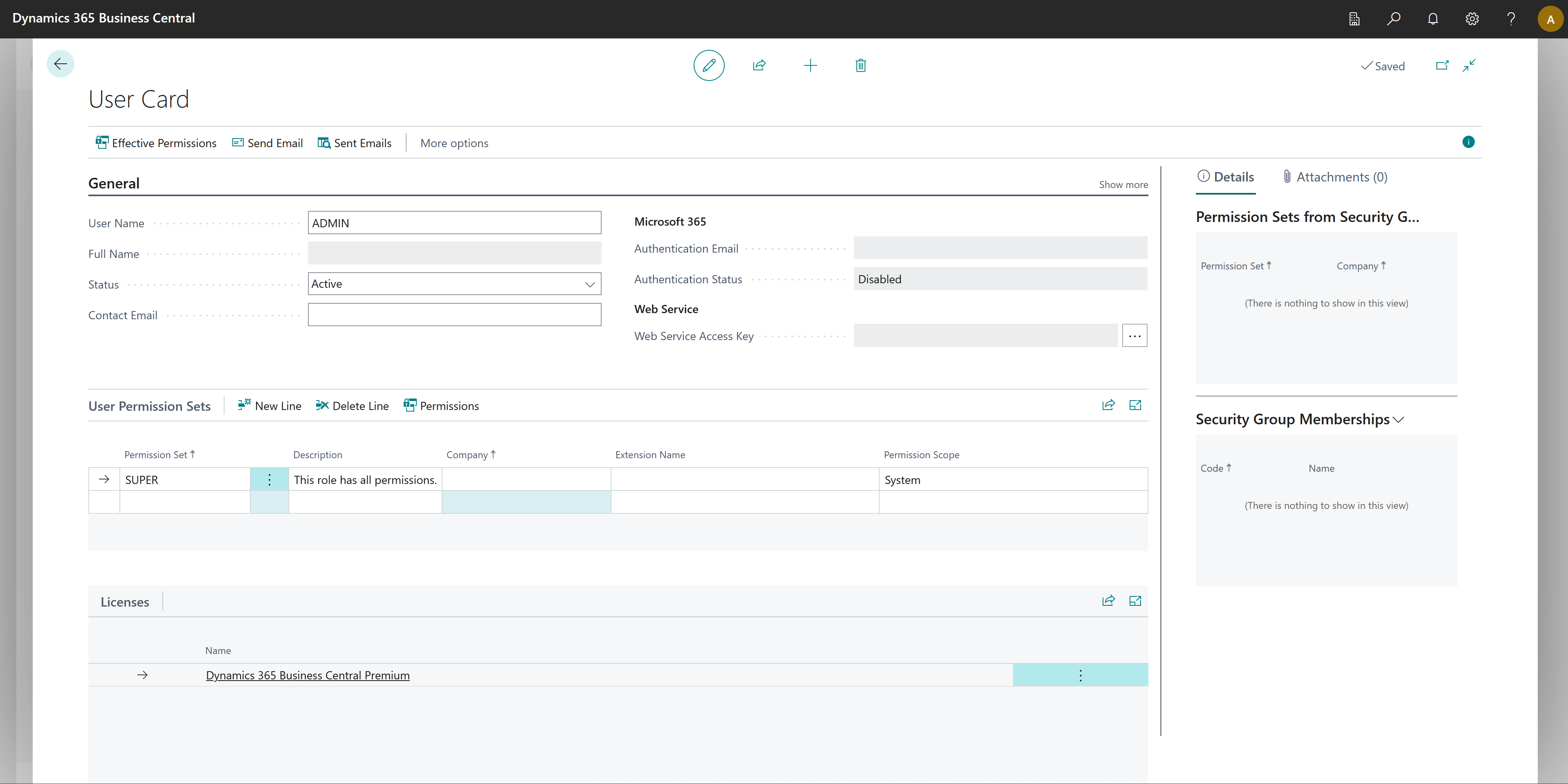Open Excel export in the Licenses section

click(x=1135, y=600)
